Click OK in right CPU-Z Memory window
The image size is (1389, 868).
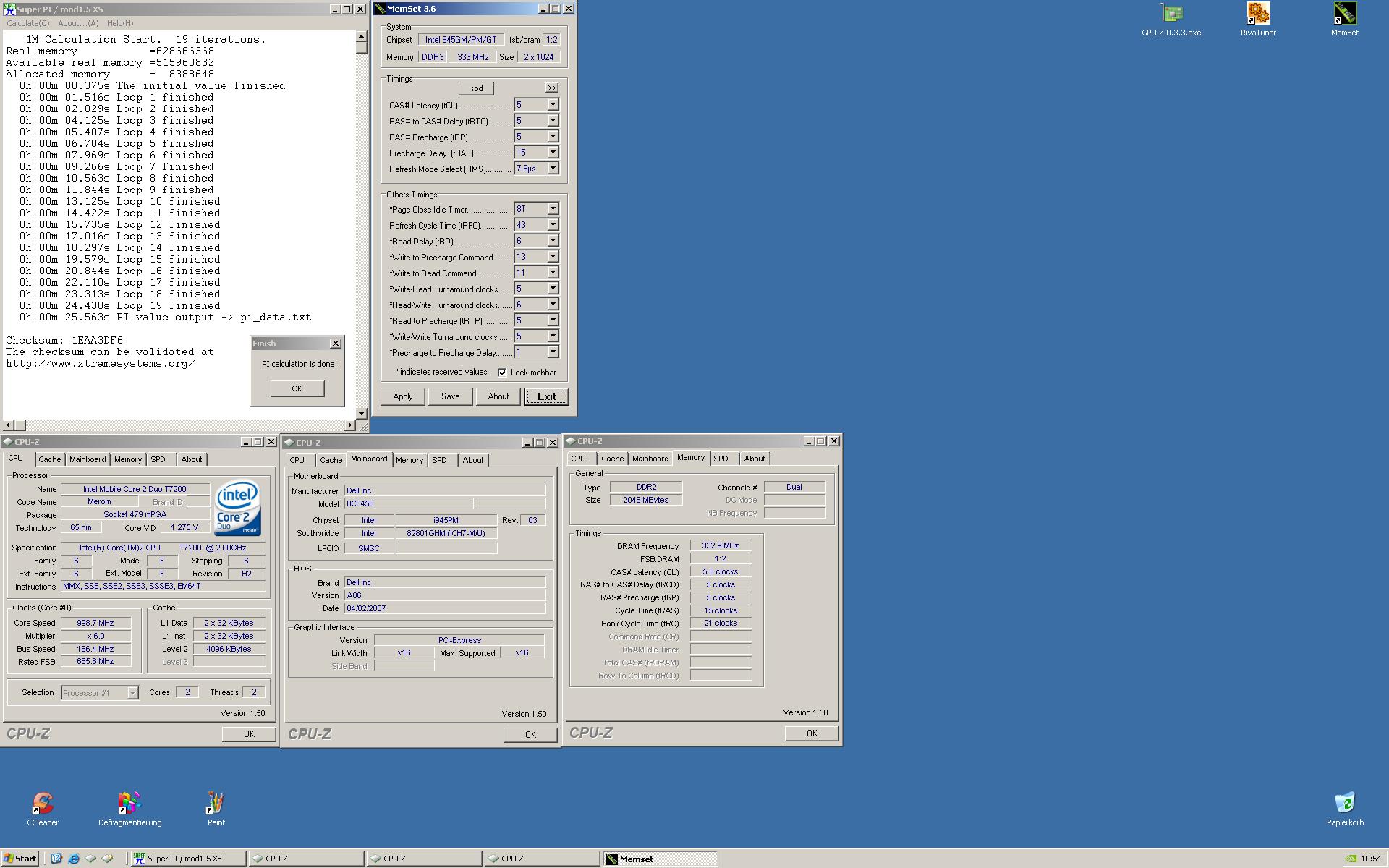pyautogui.click(x=812, y=733)
